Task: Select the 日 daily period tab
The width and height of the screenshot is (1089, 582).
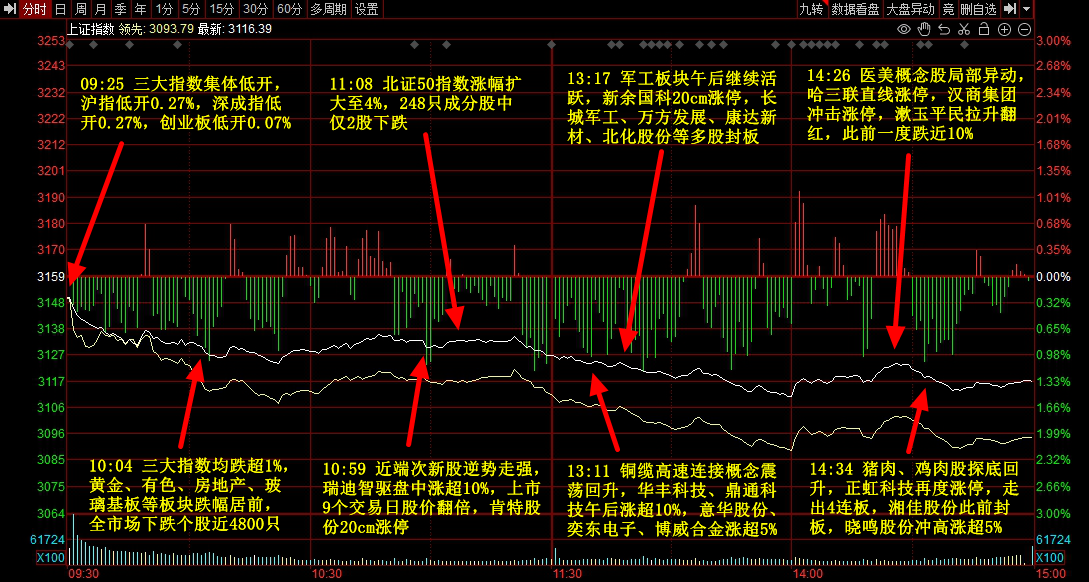Action: [x=60, y=9]
